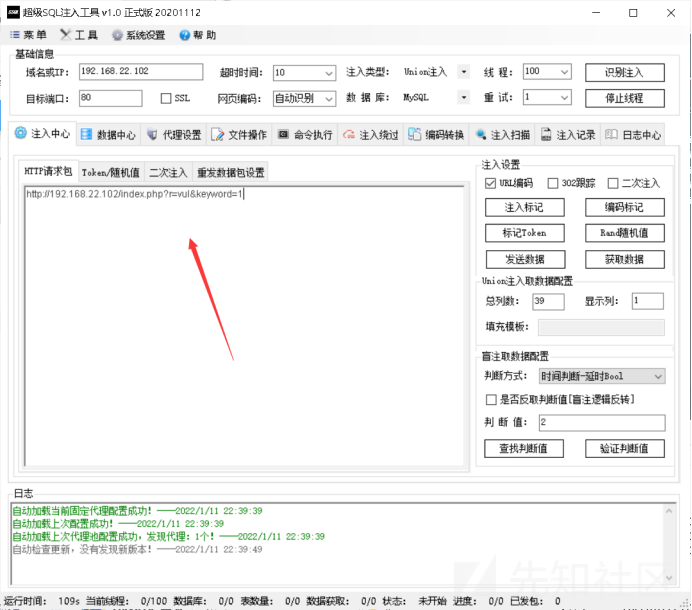
Task: Open the 线程 100 dropdown
Action: (x=564, y=72)
